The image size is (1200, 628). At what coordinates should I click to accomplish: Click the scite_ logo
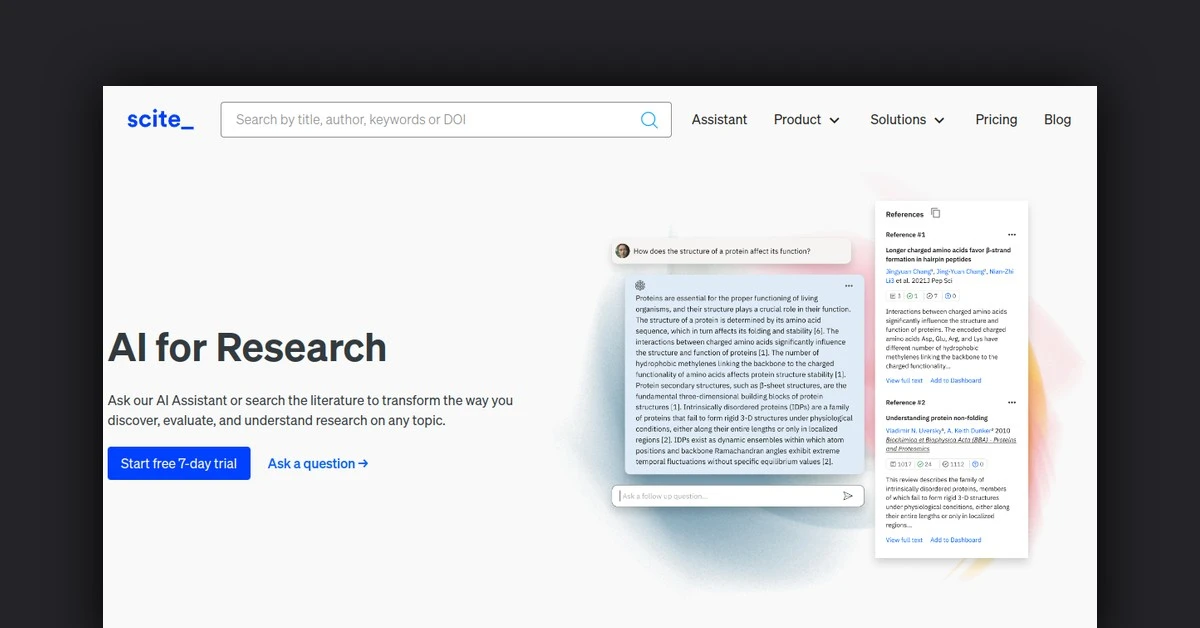pos(160,120)
